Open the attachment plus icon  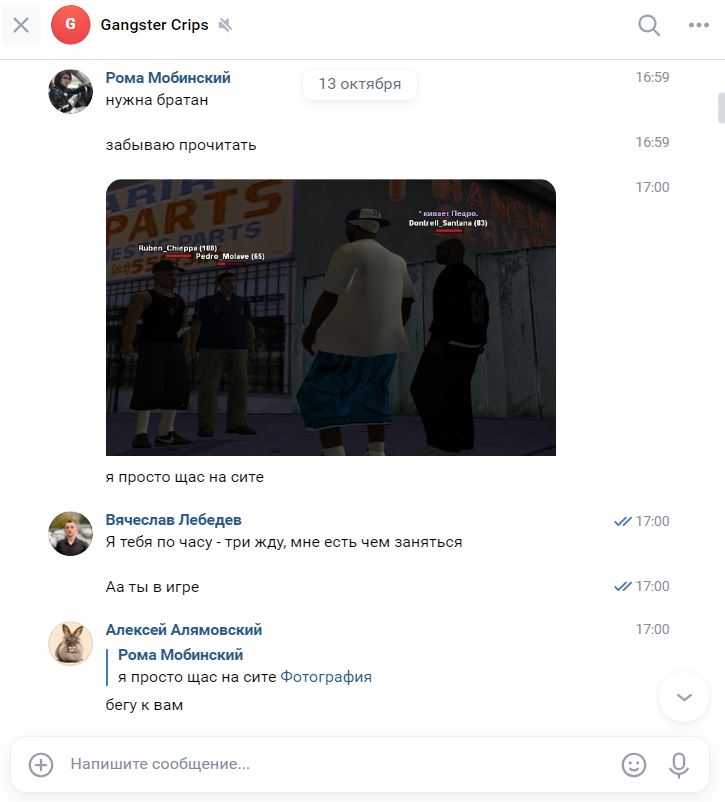[41, 765]
